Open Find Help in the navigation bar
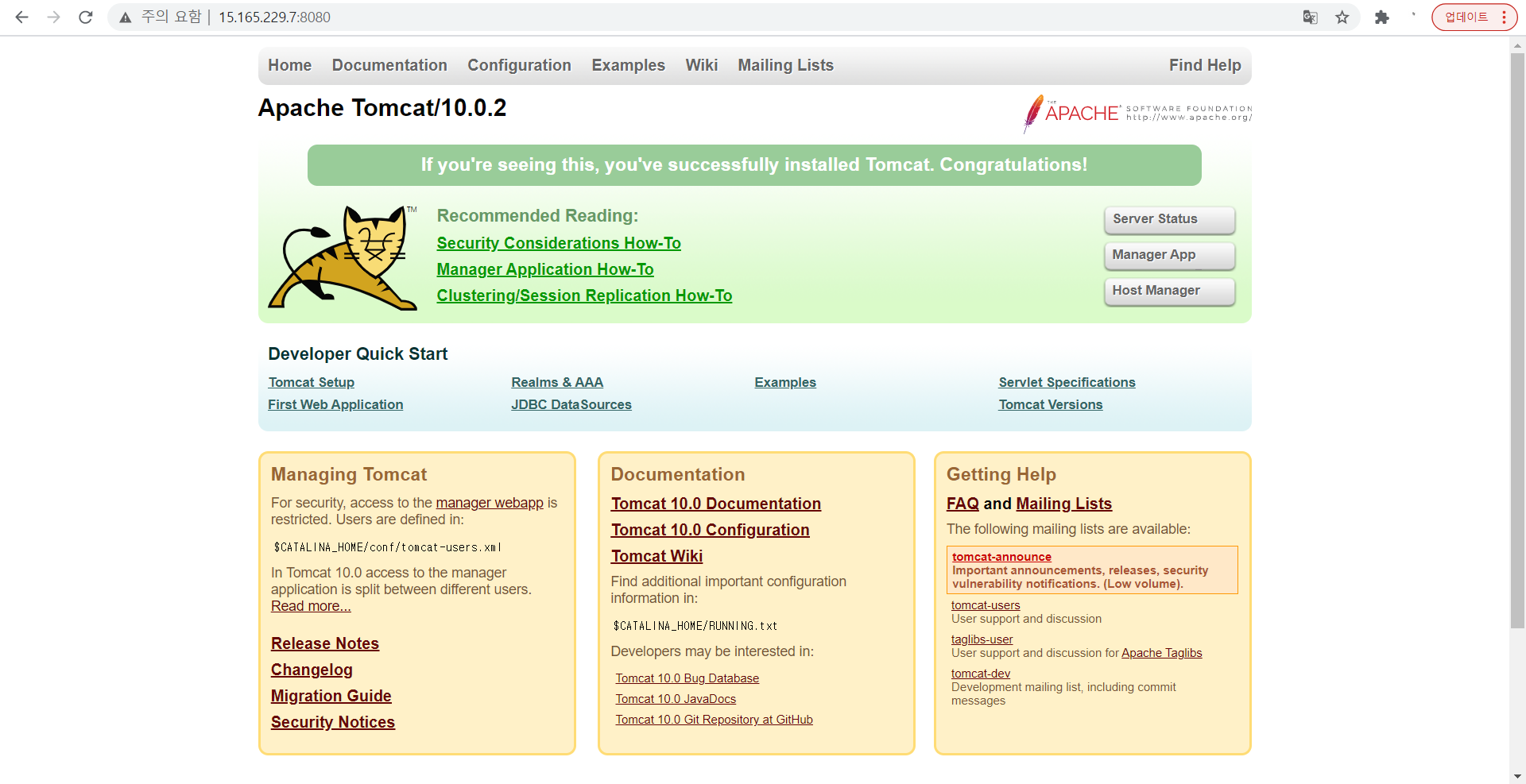1526x784 pixels. pos(1205,65)
